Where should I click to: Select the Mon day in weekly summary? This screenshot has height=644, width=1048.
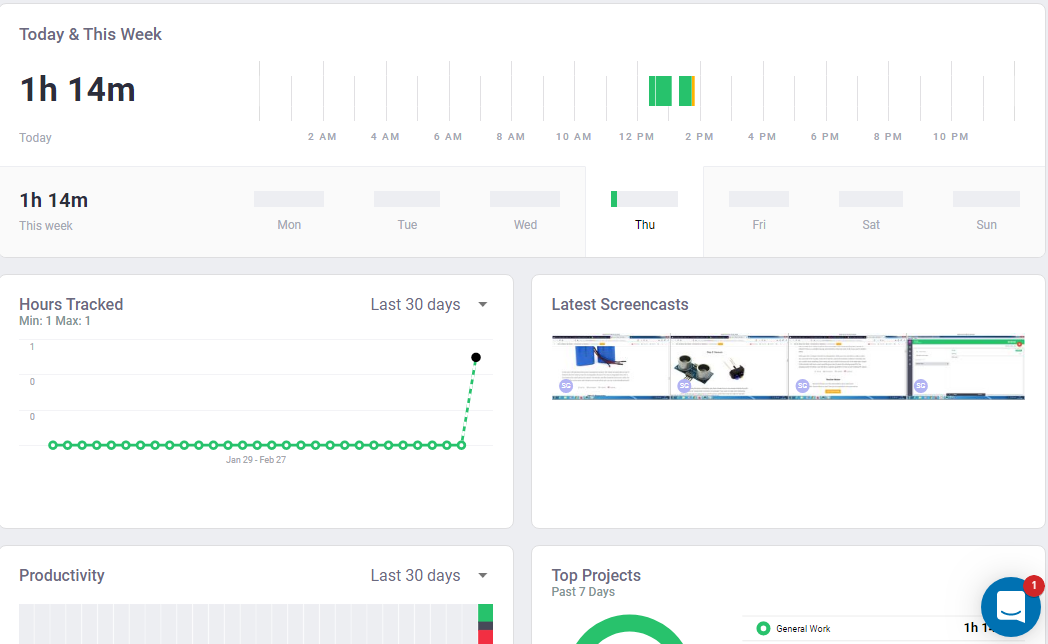click(x=289, y=211)
